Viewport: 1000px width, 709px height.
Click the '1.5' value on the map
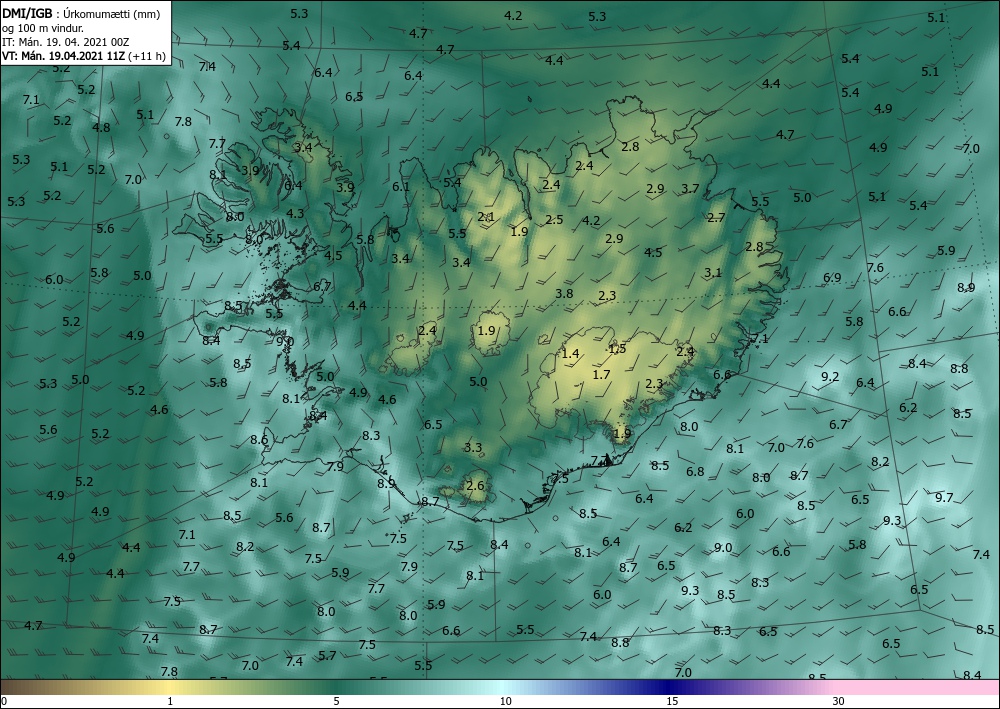(x=617, y=348)
